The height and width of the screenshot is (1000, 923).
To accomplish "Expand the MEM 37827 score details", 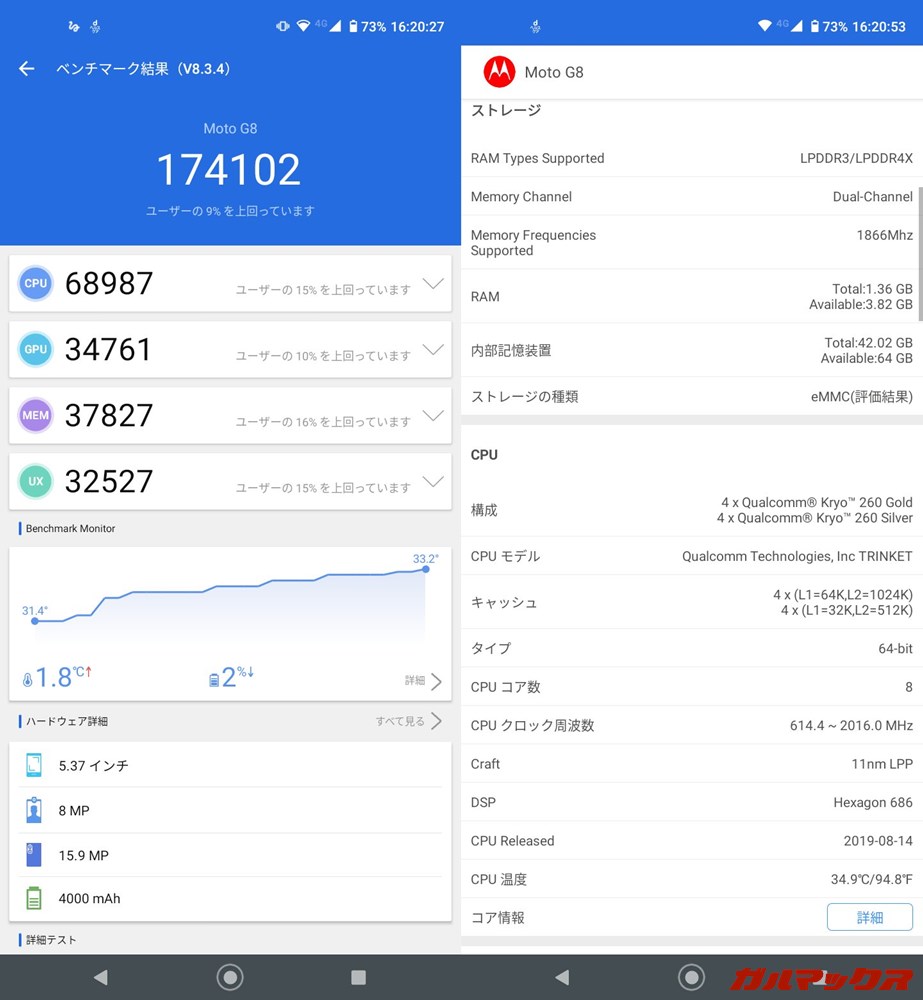I will pyautogui.click(x=434, y=415).
